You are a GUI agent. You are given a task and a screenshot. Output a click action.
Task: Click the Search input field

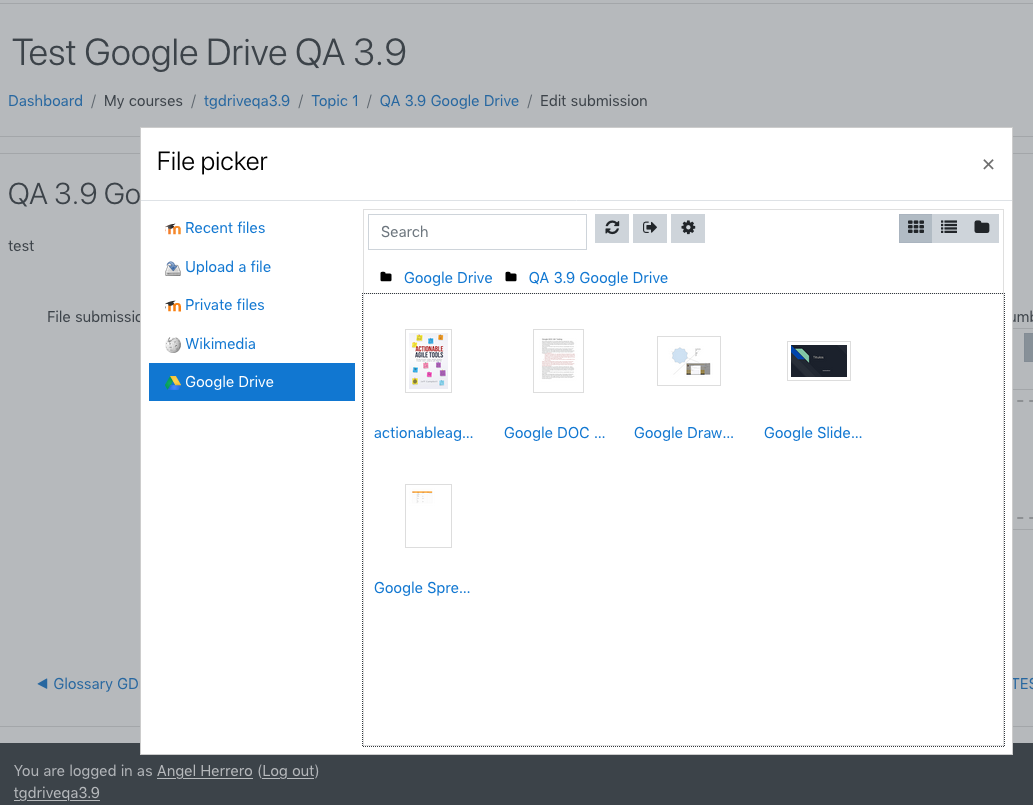[x=477, y=232]
